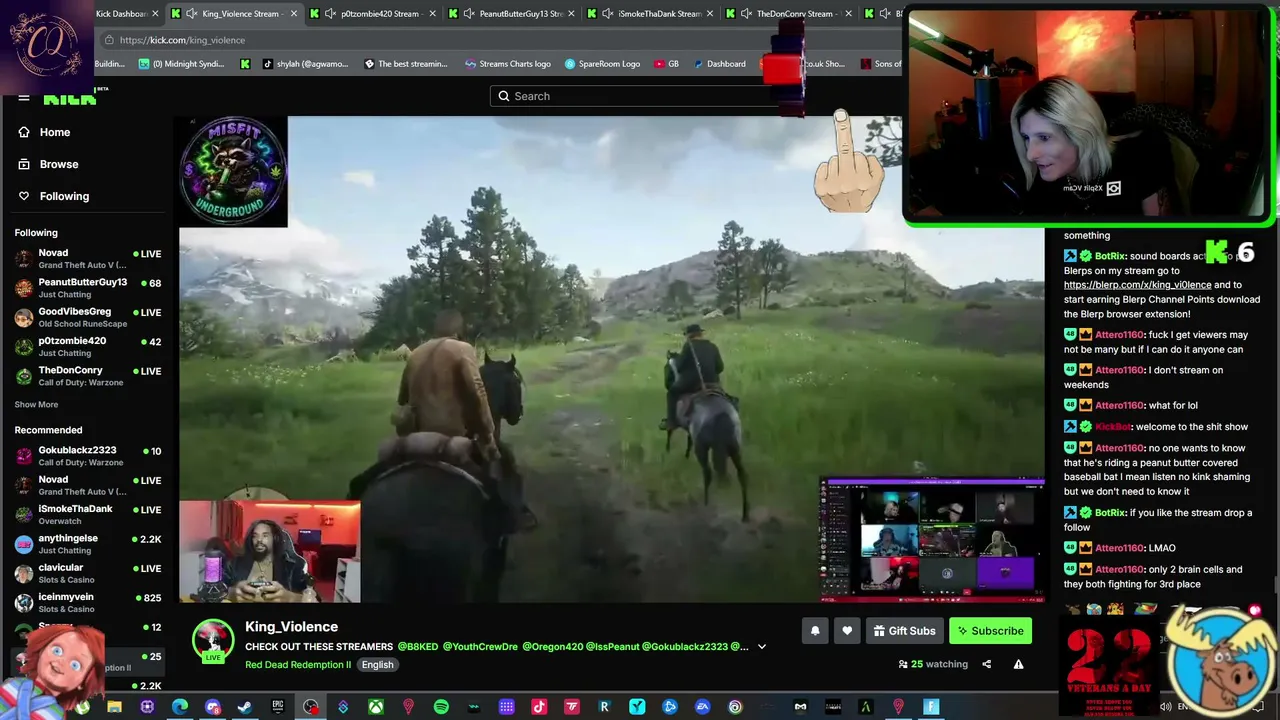Viewport: 1280px width, 720px height.
Task: Close the King_Violence Stream tab
Action: (x=294, y=14)
